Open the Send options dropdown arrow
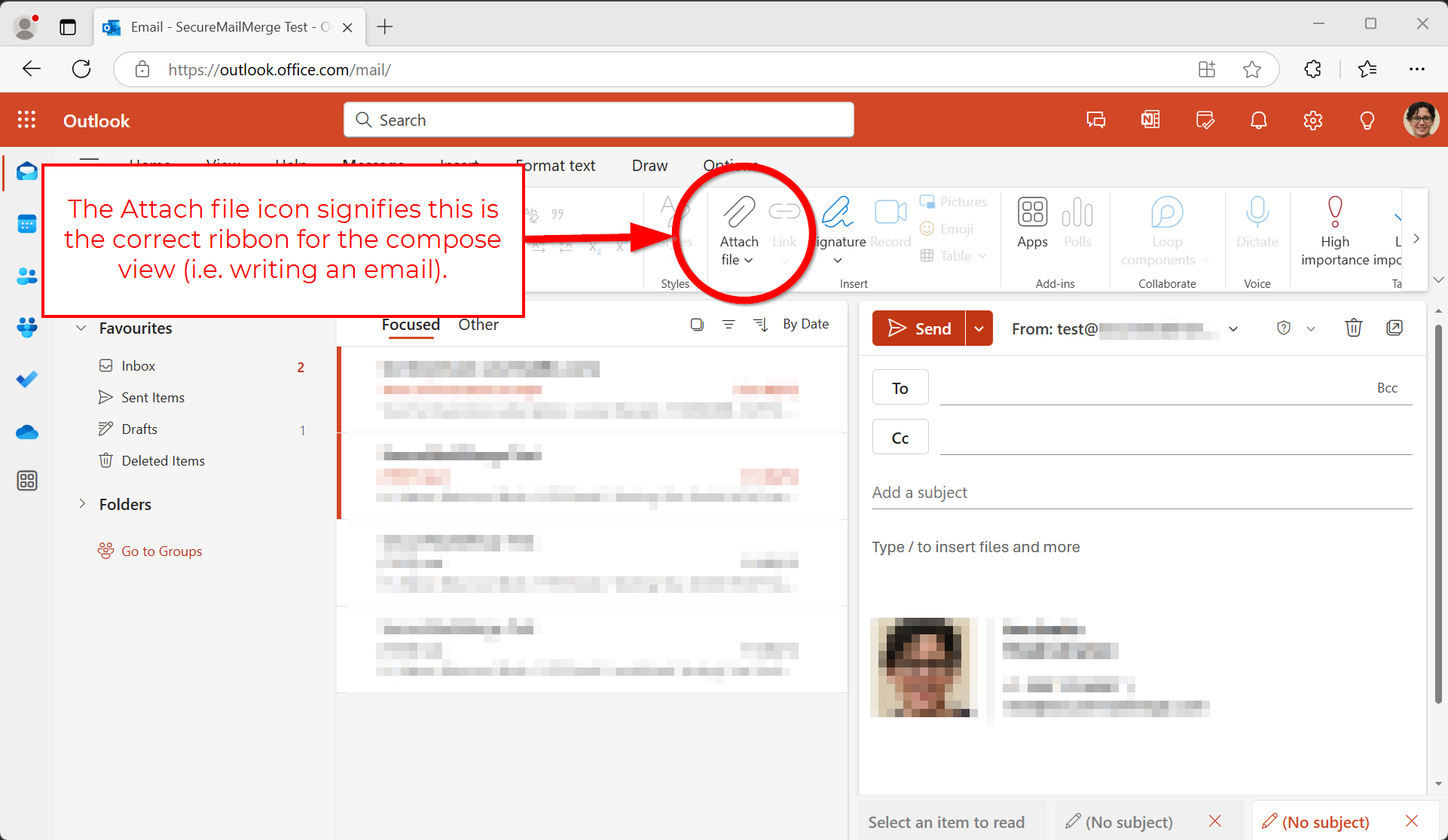 (979, 328)
